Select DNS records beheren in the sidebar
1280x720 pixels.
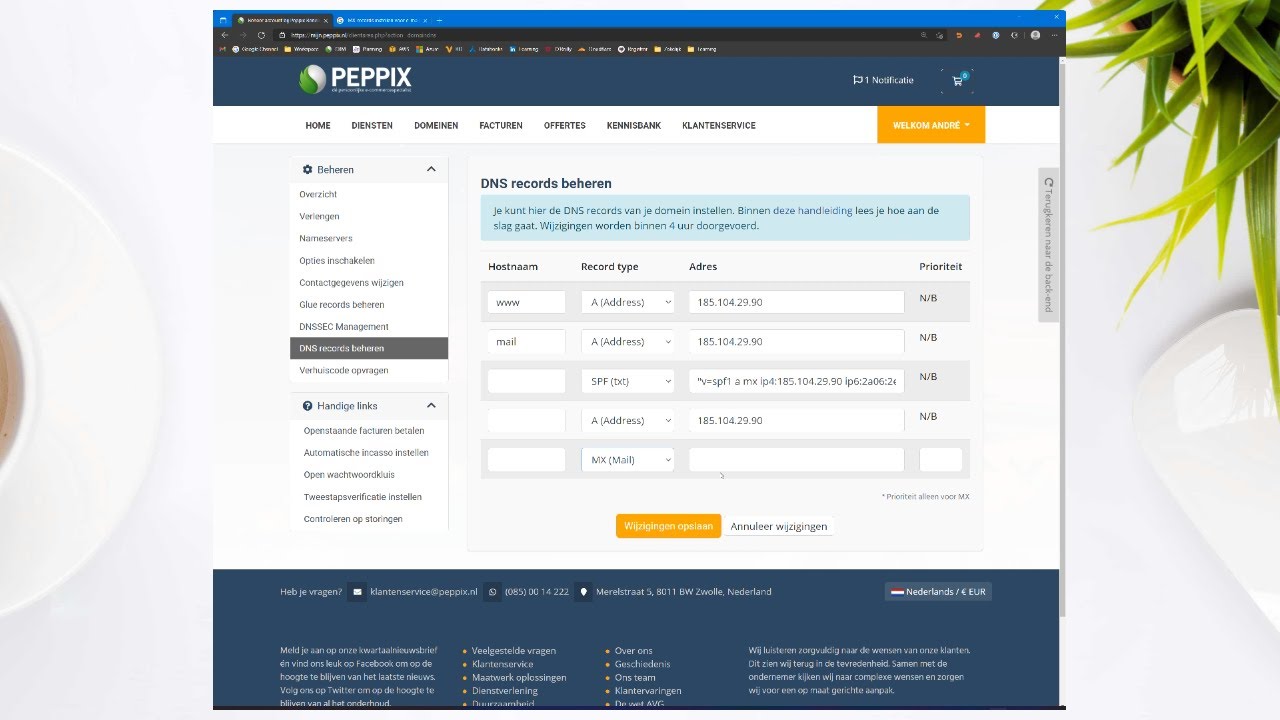pyautogui.click(x=369, y=348)
